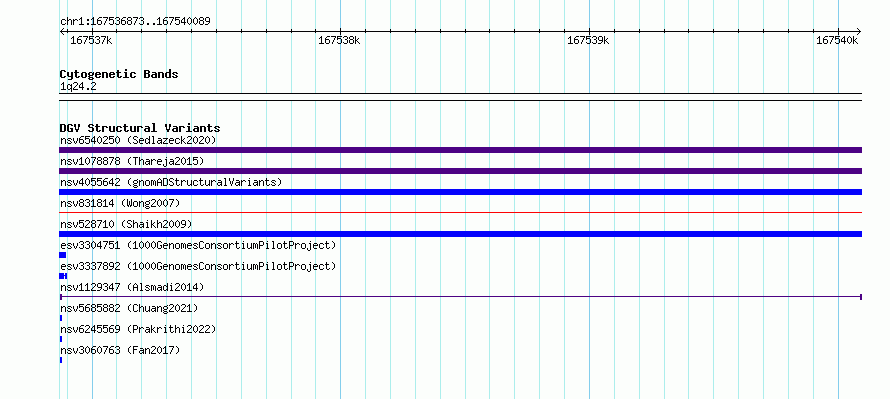The height and width of the screenshot is (399, 890).
Task: Click the ruler's right arrow end
Action: tap(858, 31)
